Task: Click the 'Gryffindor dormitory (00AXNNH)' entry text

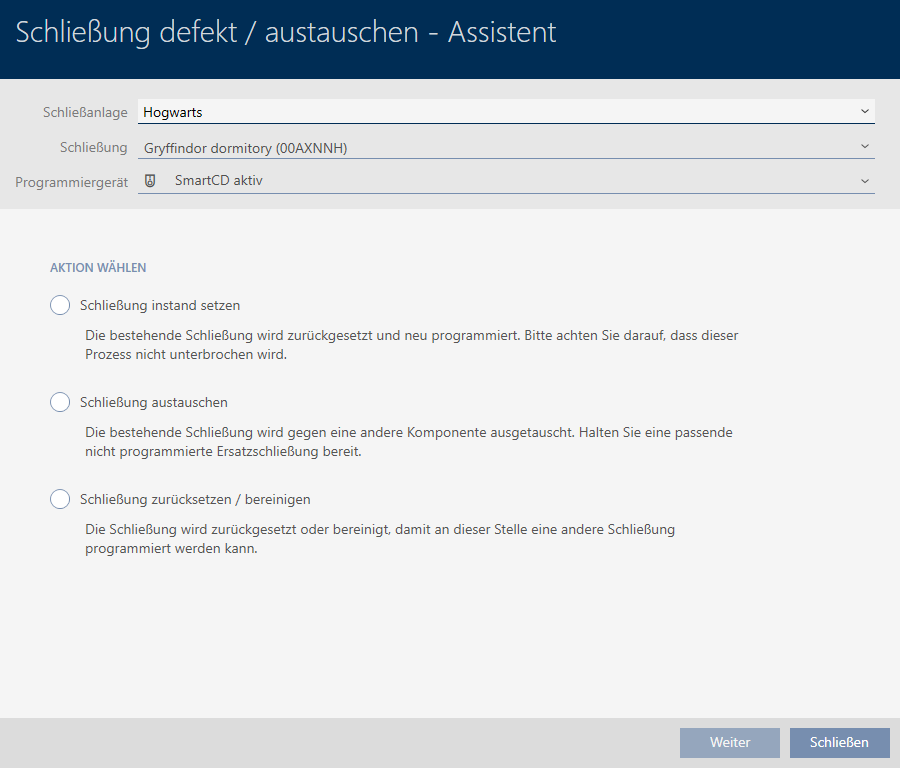Action: (x=245, y=148)
